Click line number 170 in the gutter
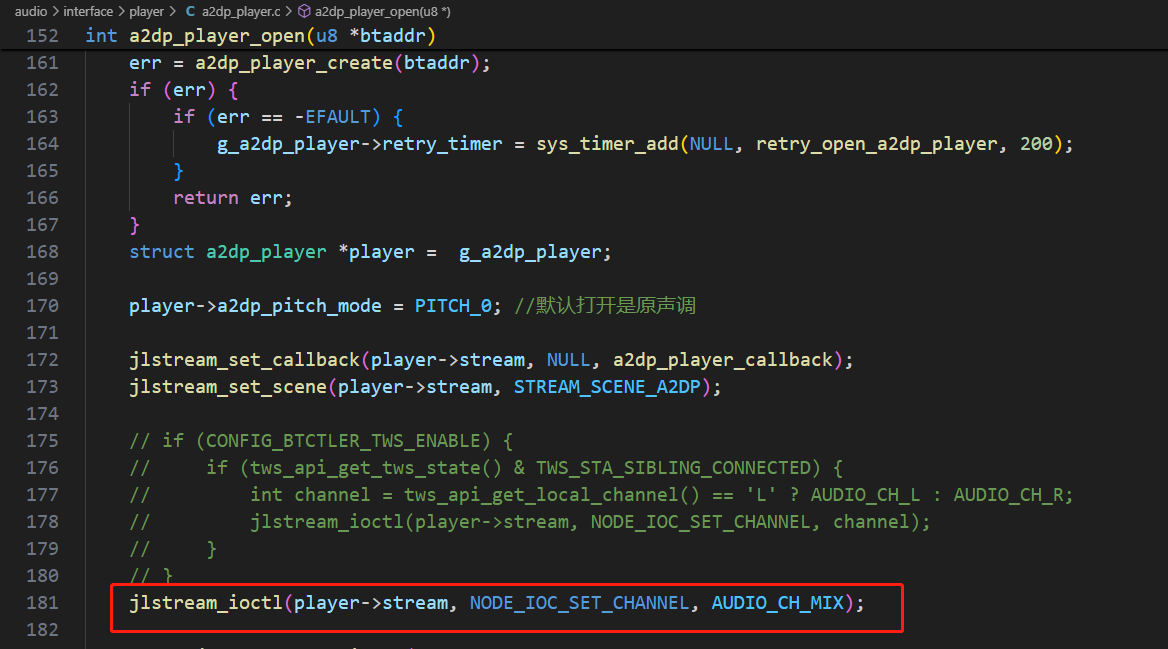Viewport: 1168px width, 649px height. [x=42, y=305]
